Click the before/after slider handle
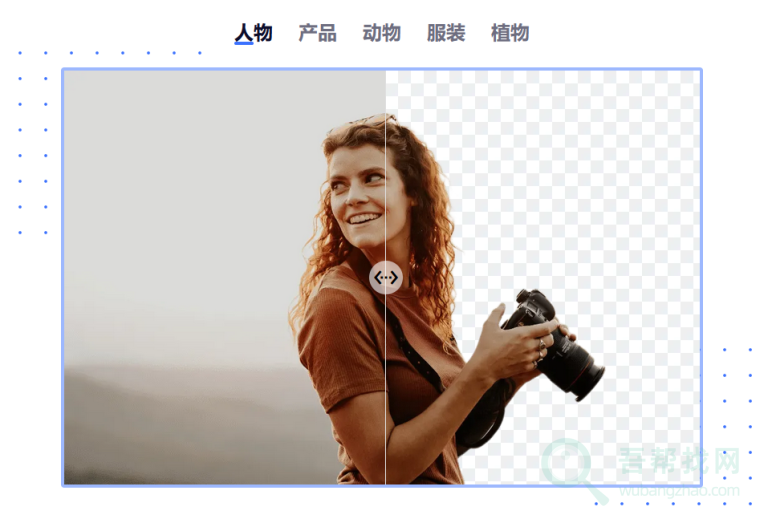 pyautogui.click(x=386, y=277)
